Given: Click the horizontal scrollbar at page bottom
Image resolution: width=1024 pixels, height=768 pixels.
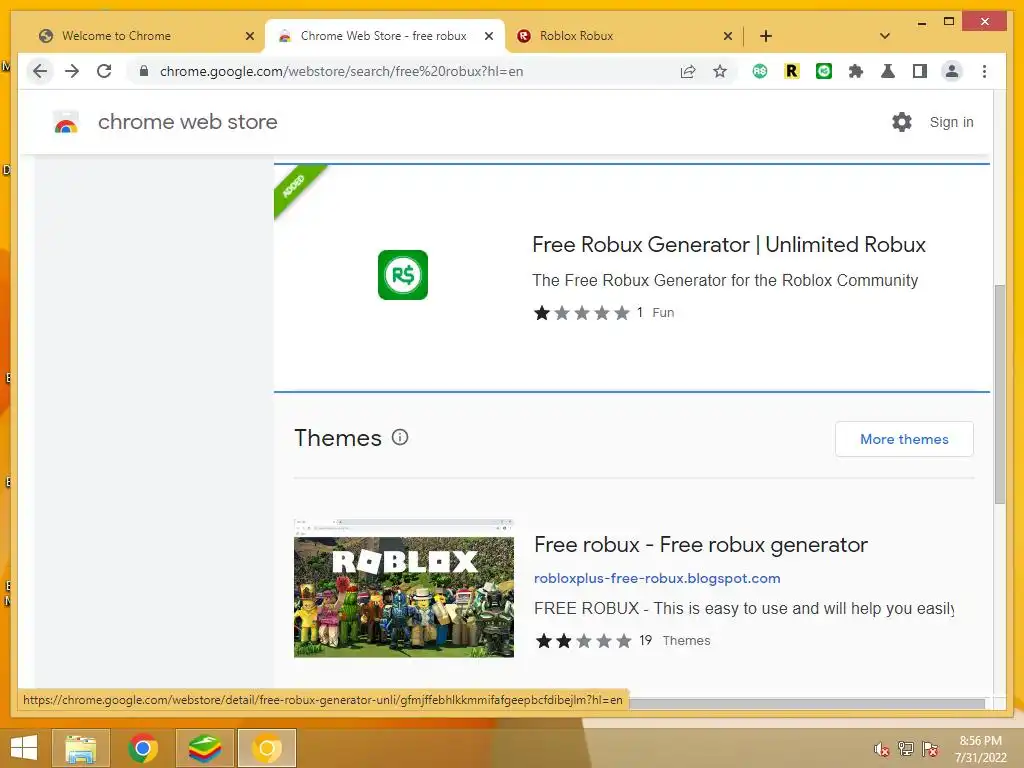Looking at the screenshot, I should point(807,703).
